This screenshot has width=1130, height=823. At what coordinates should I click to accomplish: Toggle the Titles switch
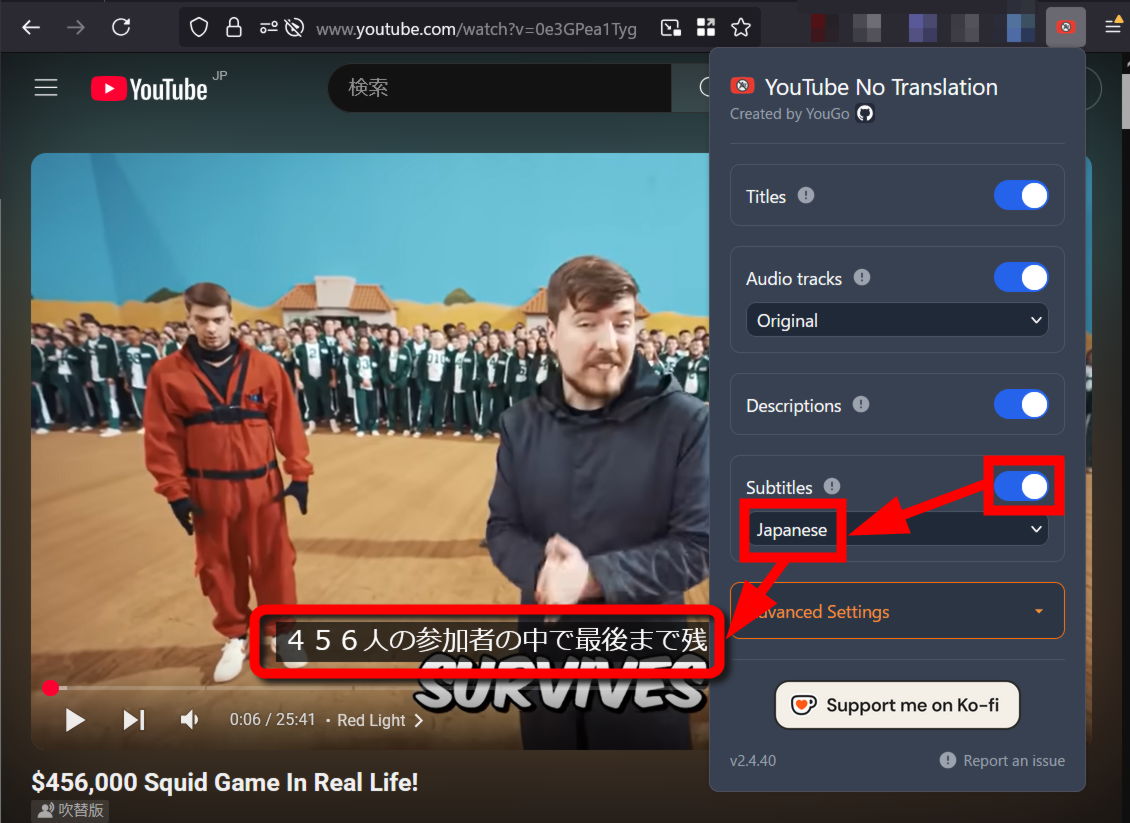pyautogui.click(x=1021, y=195)
